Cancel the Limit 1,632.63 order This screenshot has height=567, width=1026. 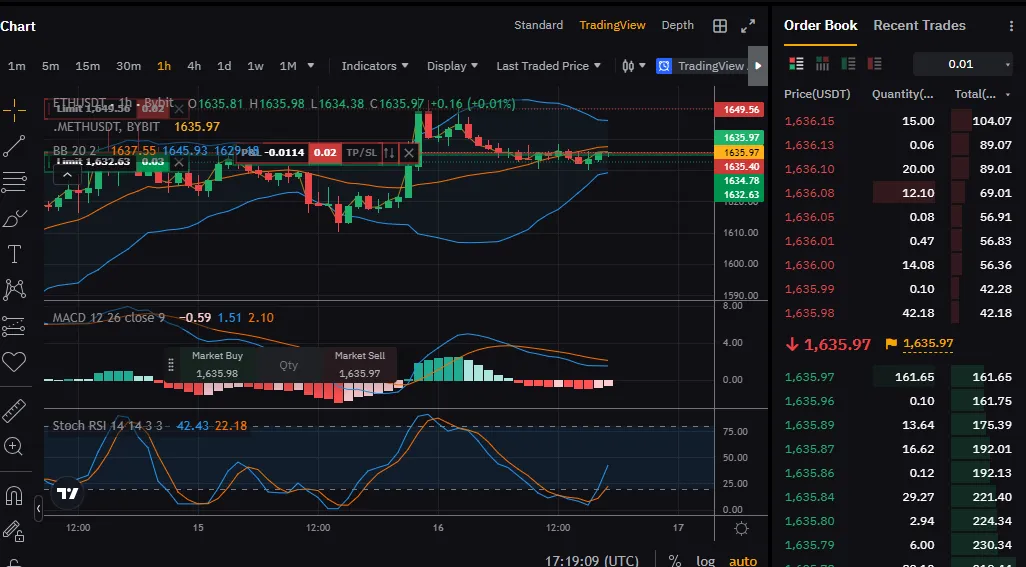[179, 162]
